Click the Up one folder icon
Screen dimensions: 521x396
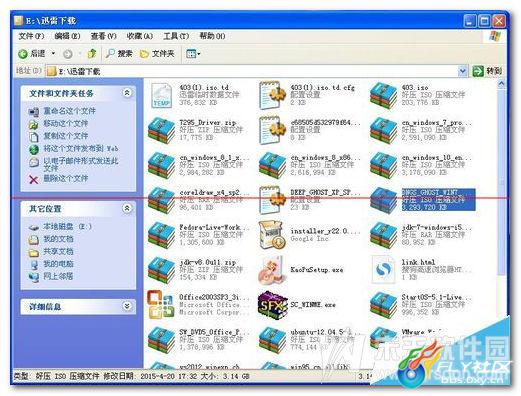coord(92,54)
